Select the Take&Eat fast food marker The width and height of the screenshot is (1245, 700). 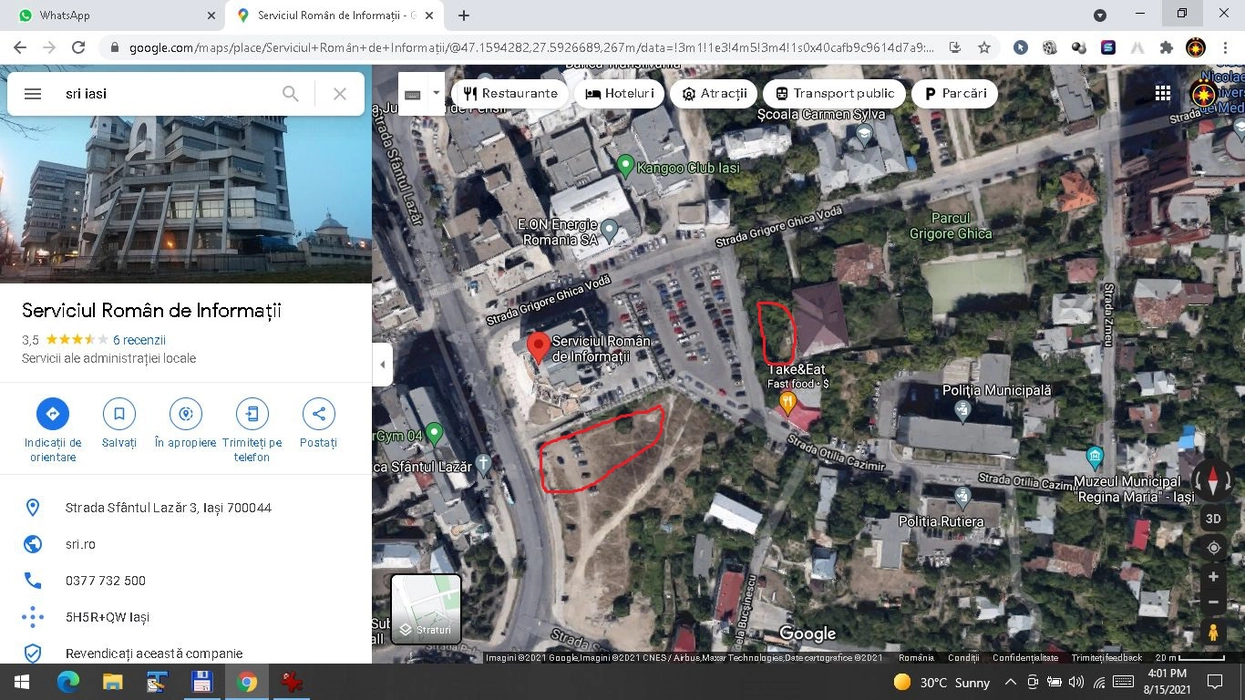pos(788,403)
